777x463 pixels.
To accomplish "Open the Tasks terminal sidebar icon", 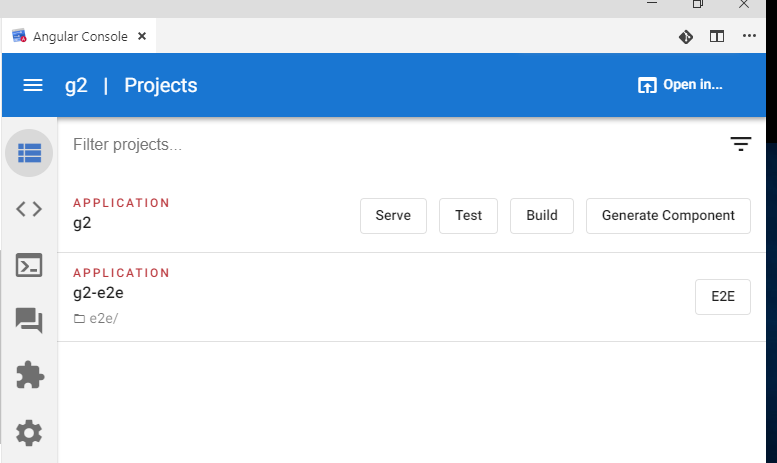I will click(x=29, y=265).
